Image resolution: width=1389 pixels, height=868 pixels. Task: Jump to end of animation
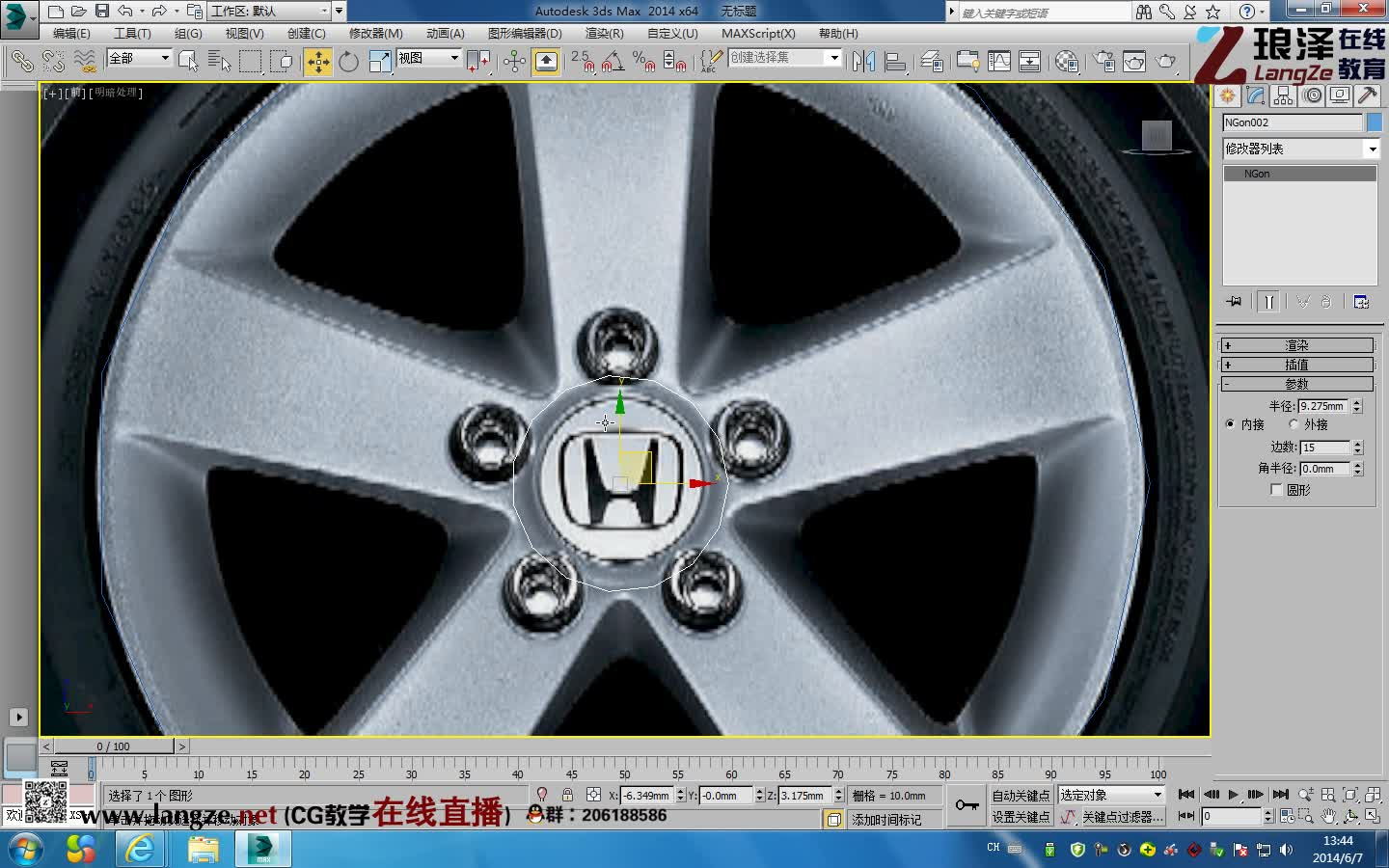1280,795
